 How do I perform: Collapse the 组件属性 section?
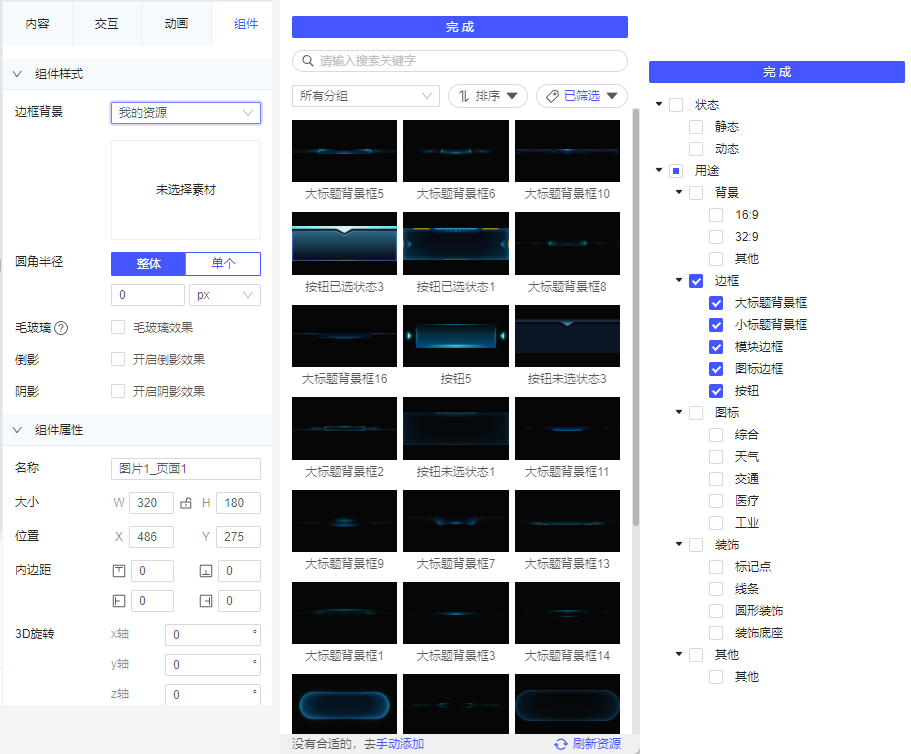17,430
